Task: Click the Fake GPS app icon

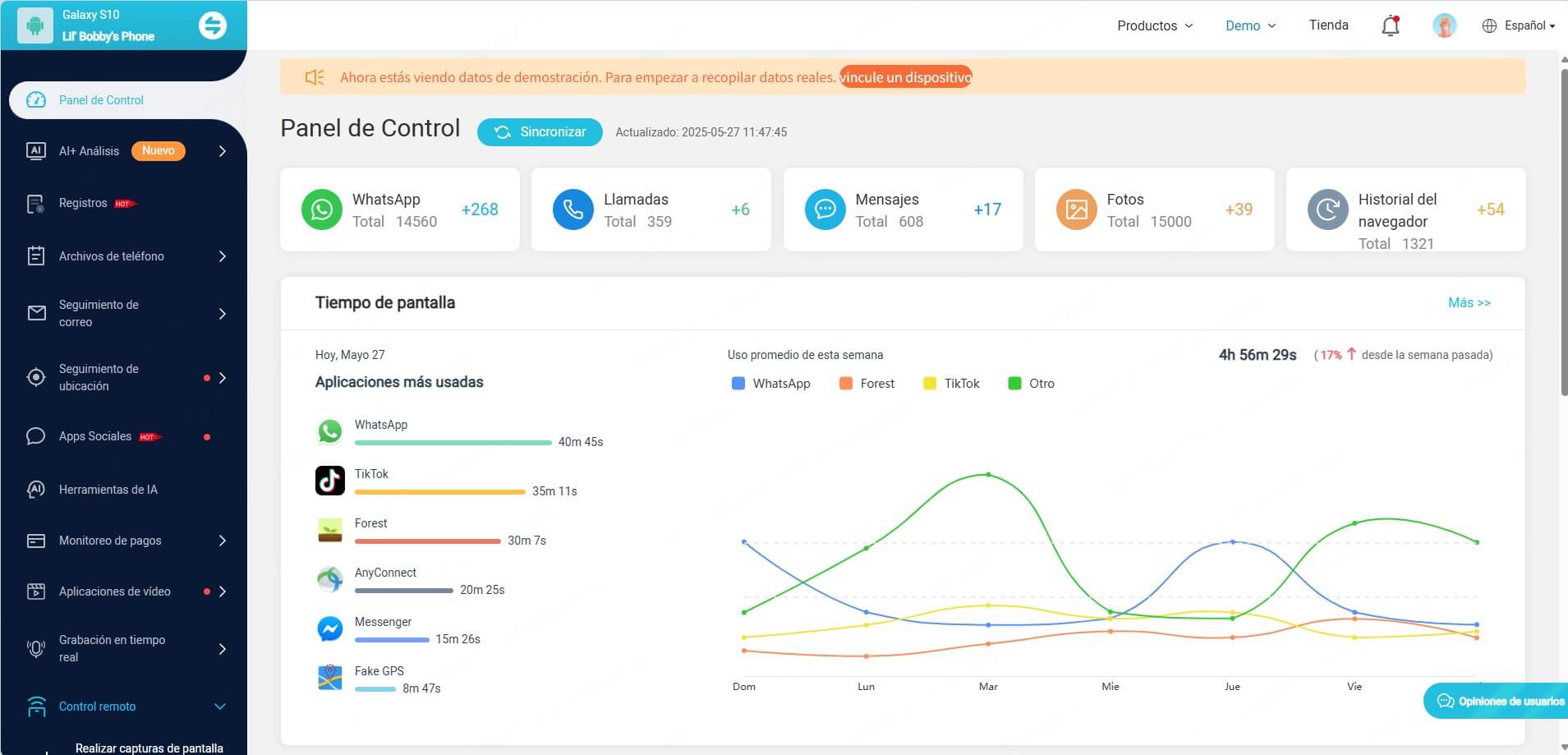Action: [x=330, y=678]
